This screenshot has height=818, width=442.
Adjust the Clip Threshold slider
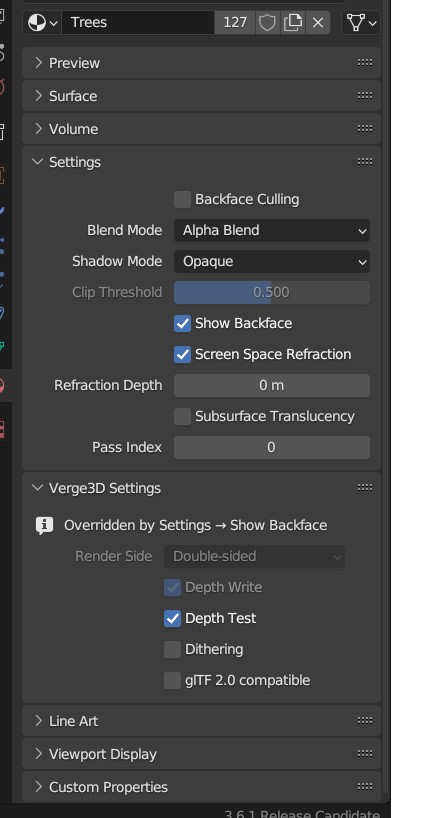pyautogui.click(x=272, y=292)
